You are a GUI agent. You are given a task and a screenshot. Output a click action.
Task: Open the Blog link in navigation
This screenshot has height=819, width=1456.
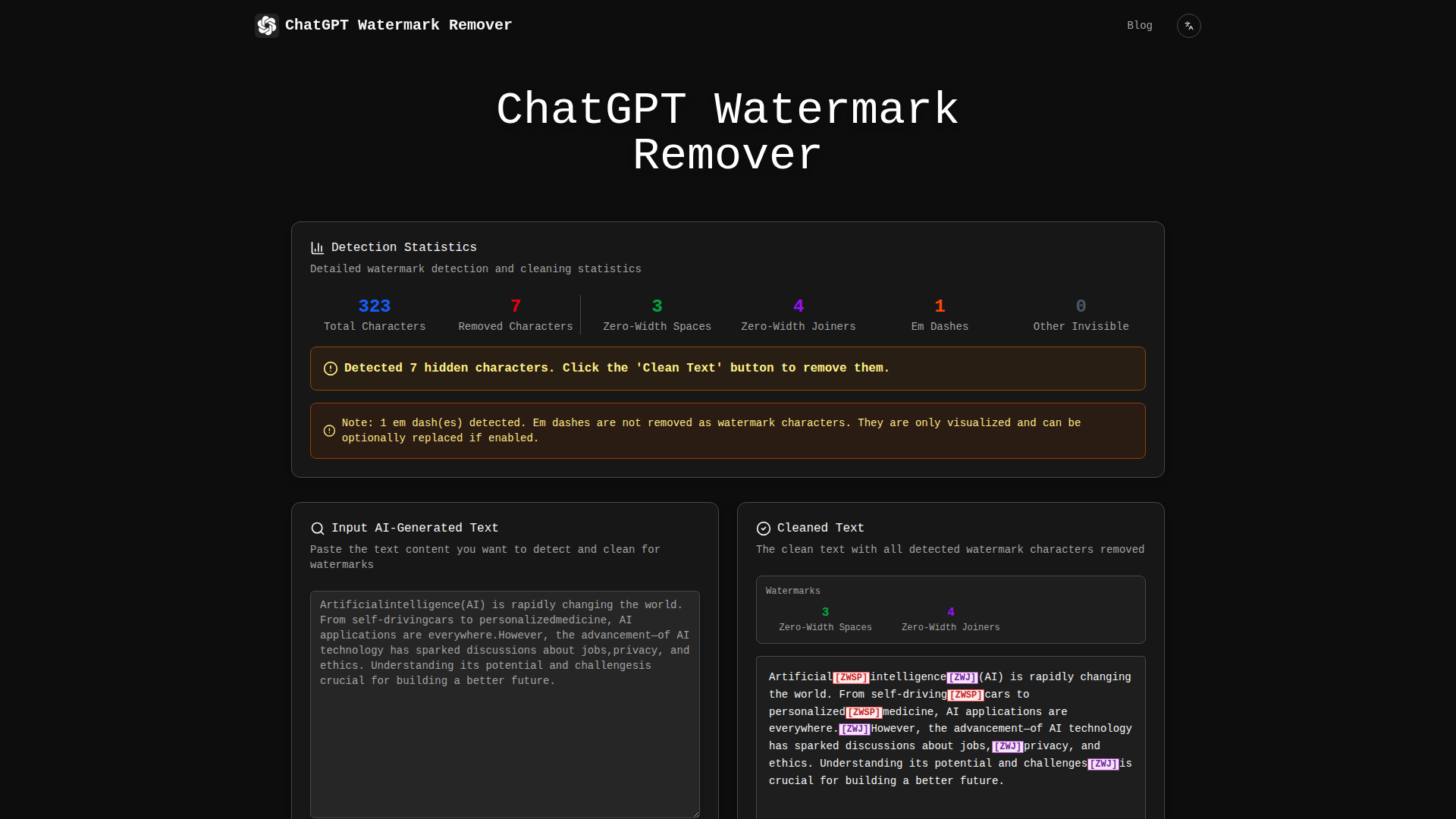coord(1139,26)
